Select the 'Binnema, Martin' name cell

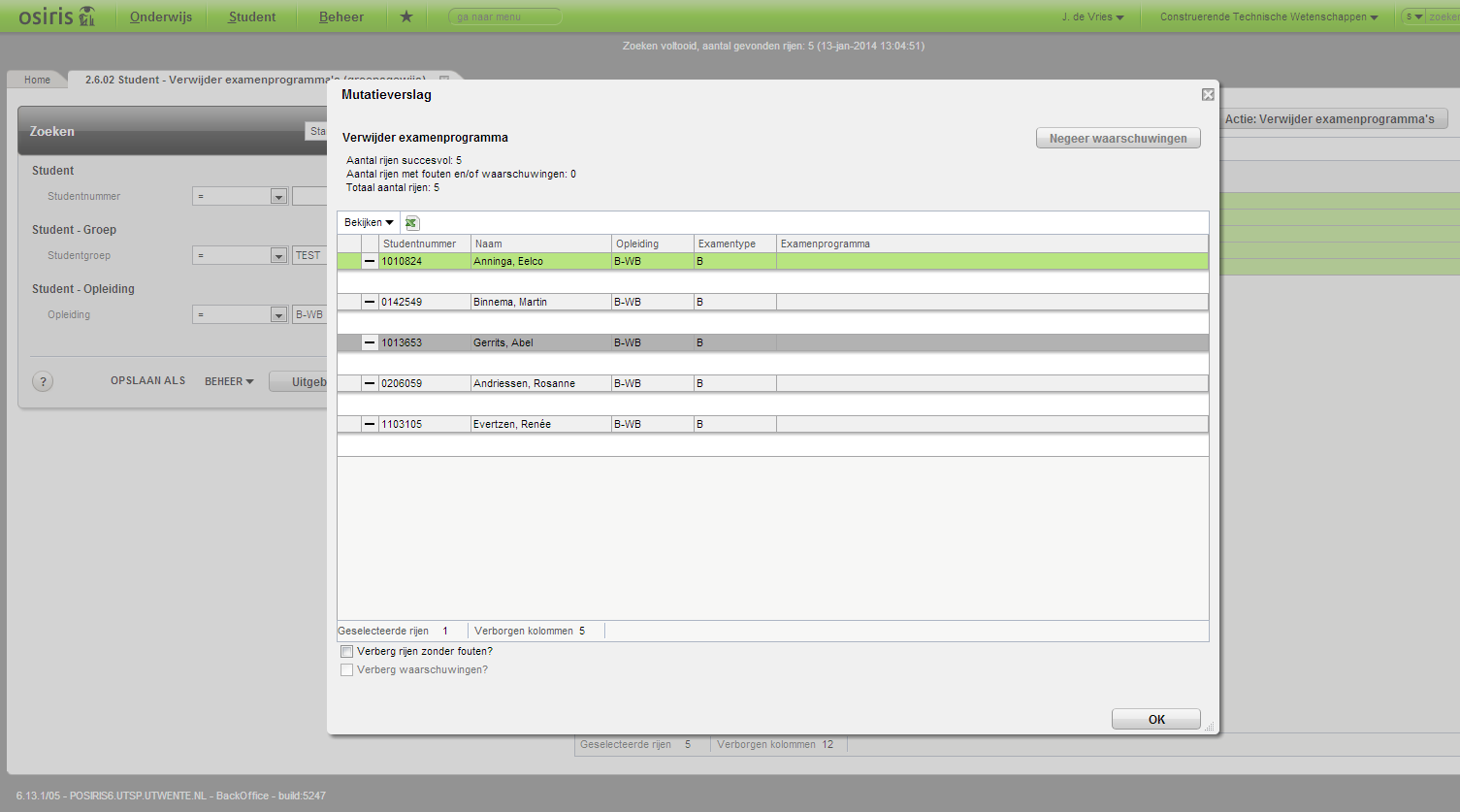541,302
